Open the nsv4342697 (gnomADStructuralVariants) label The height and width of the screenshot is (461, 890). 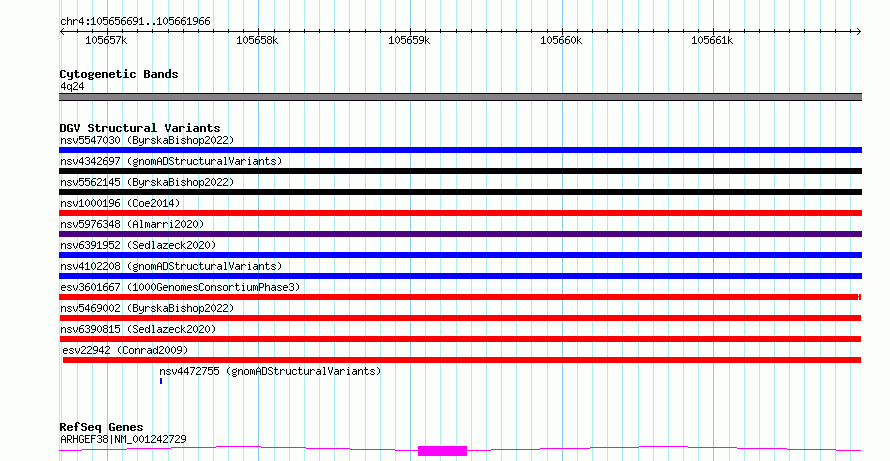(171, 161)
